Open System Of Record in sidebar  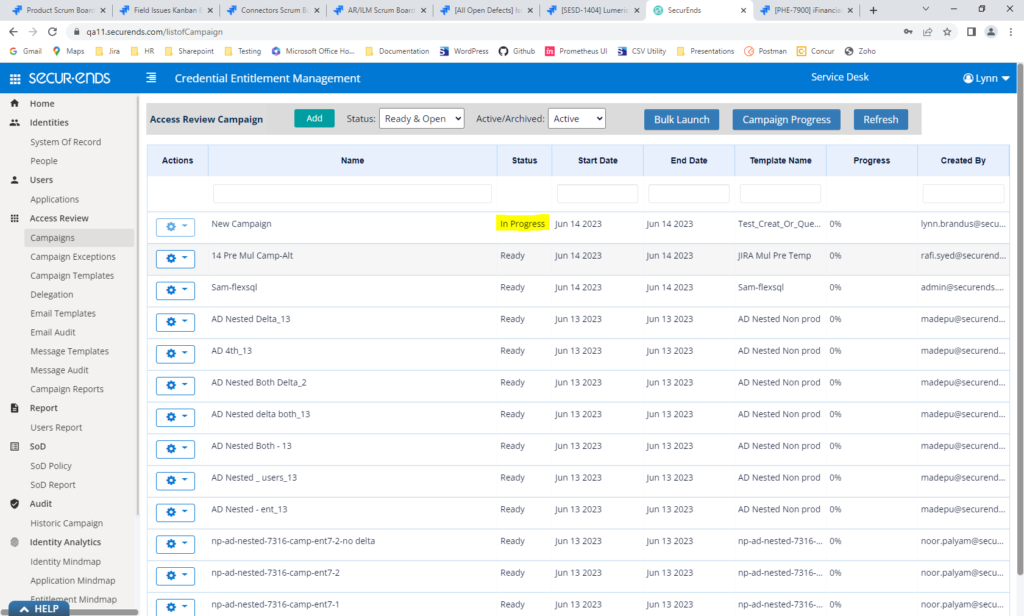pyautogui.click(x=65, y=142)
